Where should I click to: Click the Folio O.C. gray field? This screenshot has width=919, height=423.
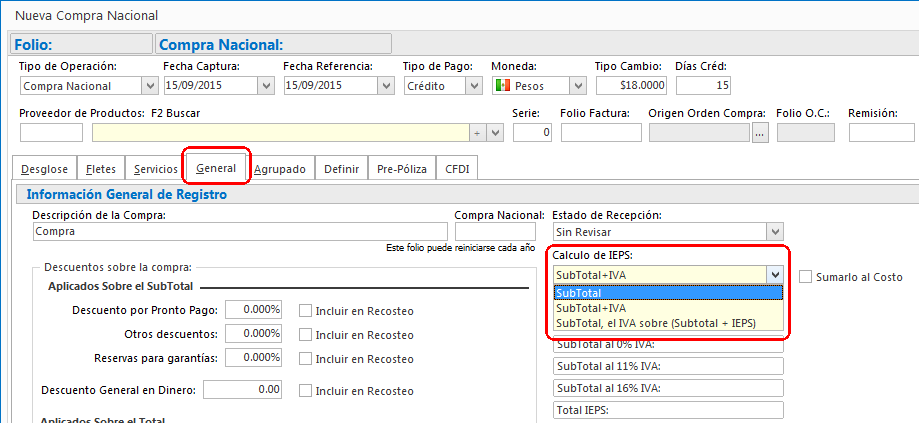pyautogui.click(x=806, y=132)
